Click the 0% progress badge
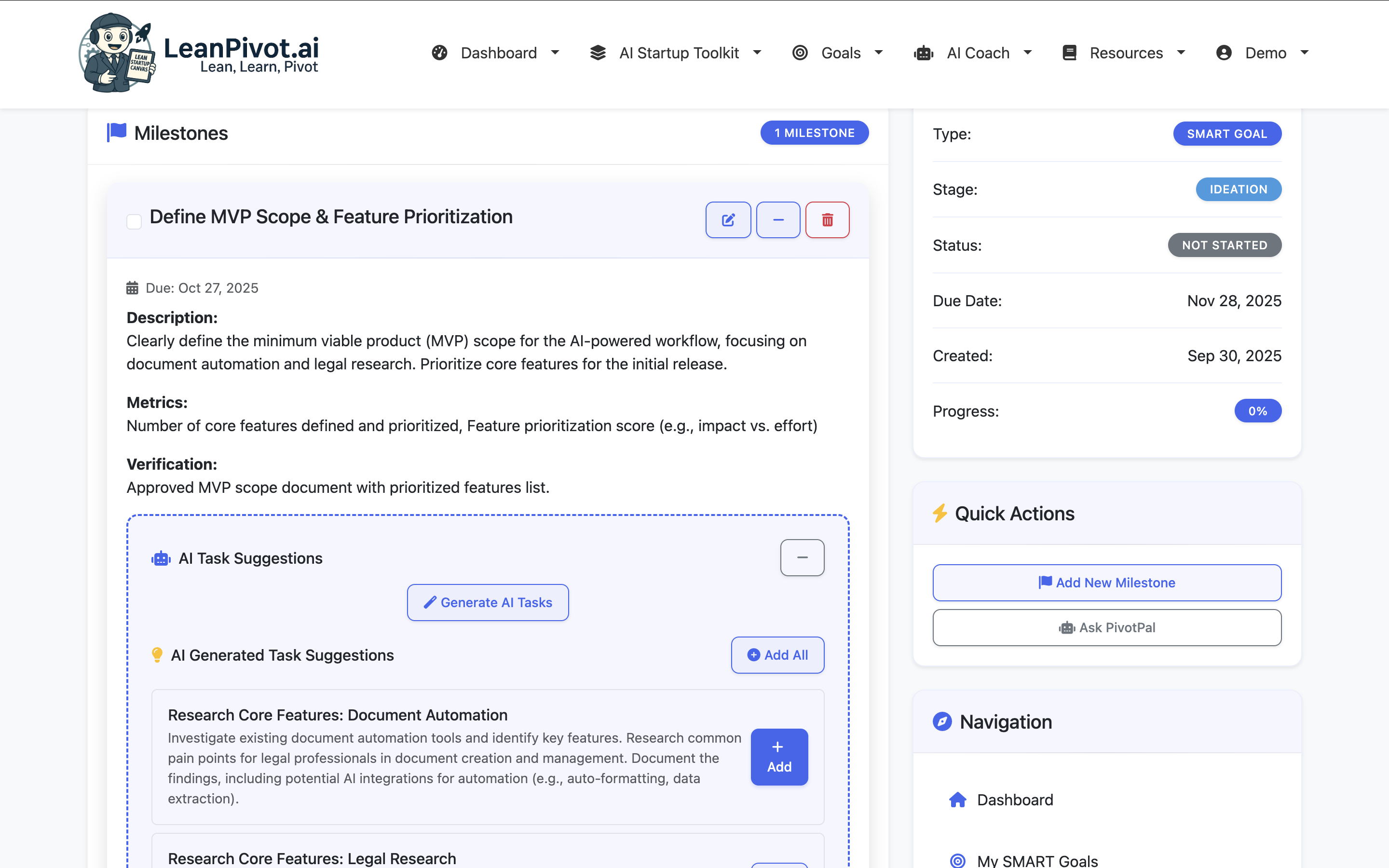The width and height of the screenshot is (1389, 868). pos(1257,410)
